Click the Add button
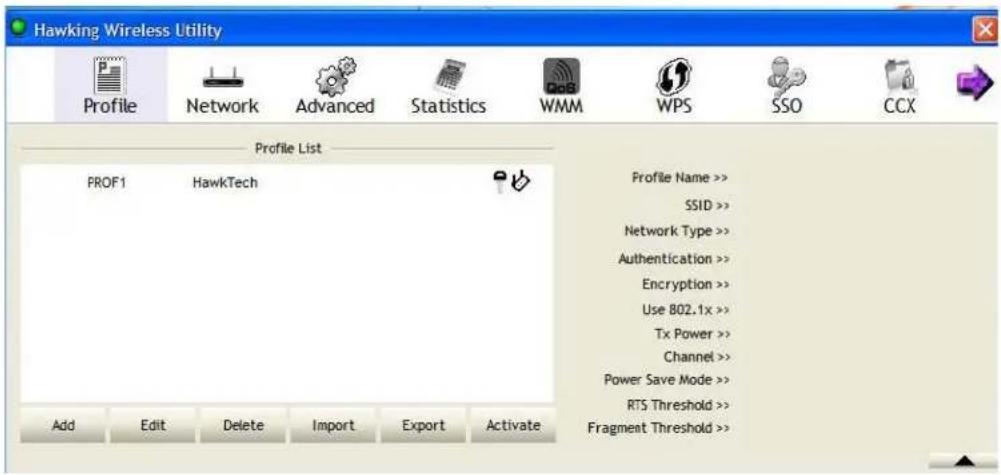The width and height of the screenshot is (1001, 475). [63, 425]
